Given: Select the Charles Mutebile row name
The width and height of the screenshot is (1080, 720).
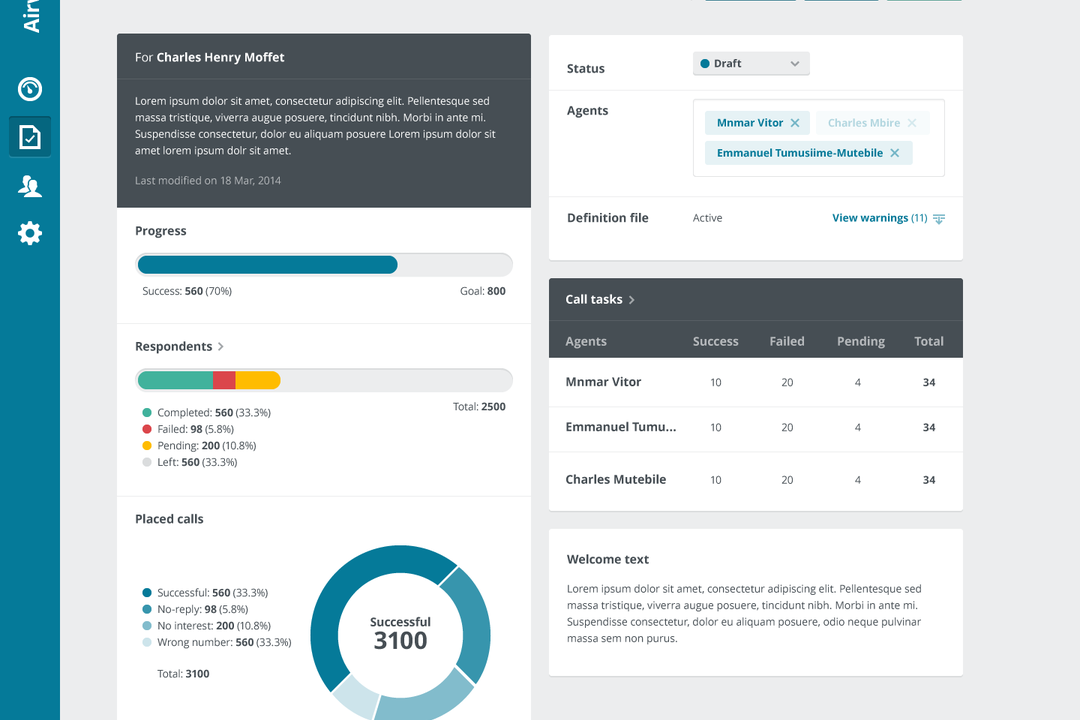Looking at the screenshot, I should [616, 480].
